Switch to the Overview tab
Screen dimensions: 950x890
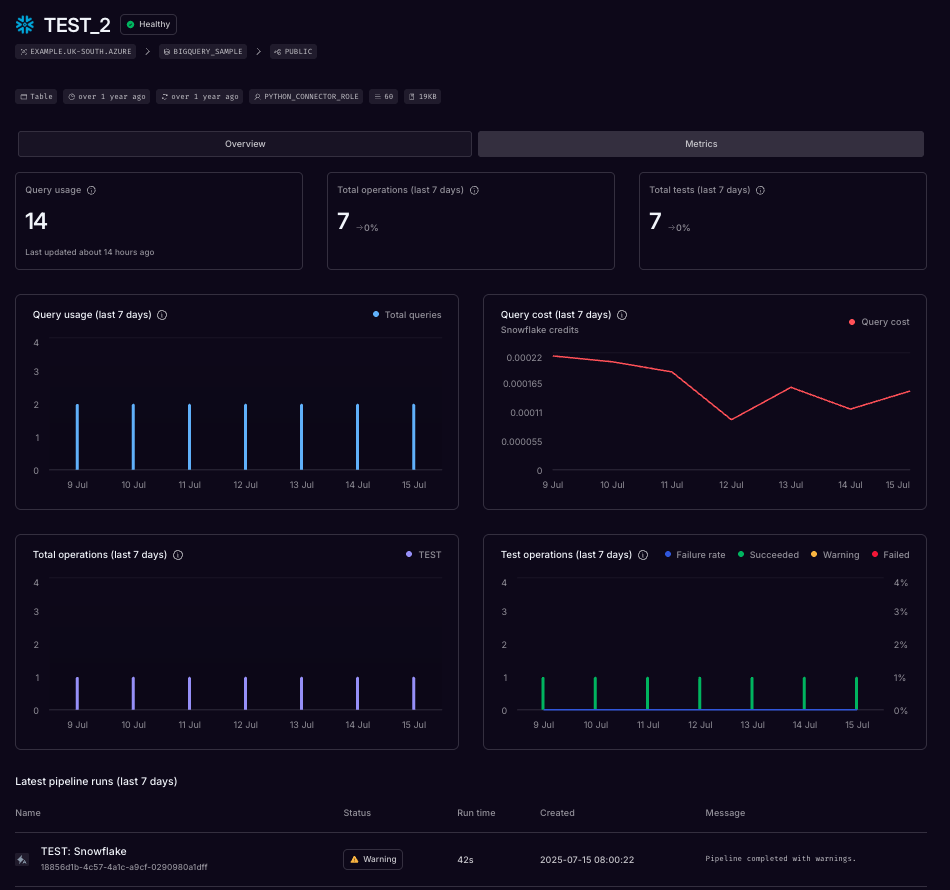pyautogui.click(x=244, y=143)
